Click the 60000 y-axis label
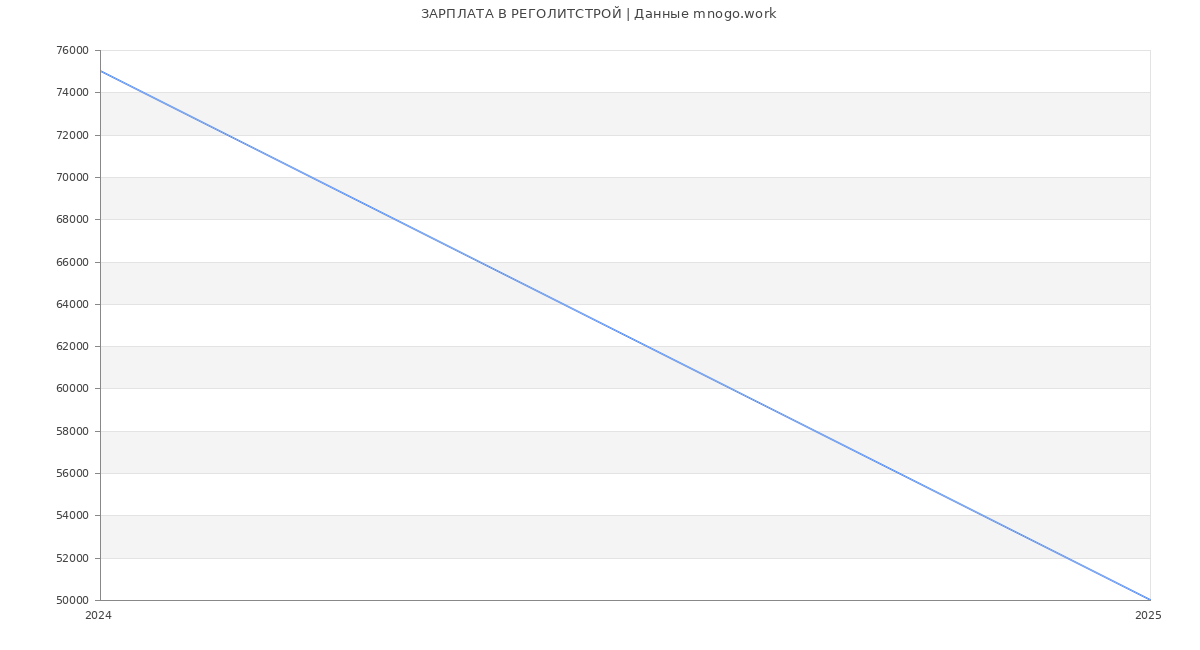Viewport: 1200px width, 650px height. (x=74, y=389)
